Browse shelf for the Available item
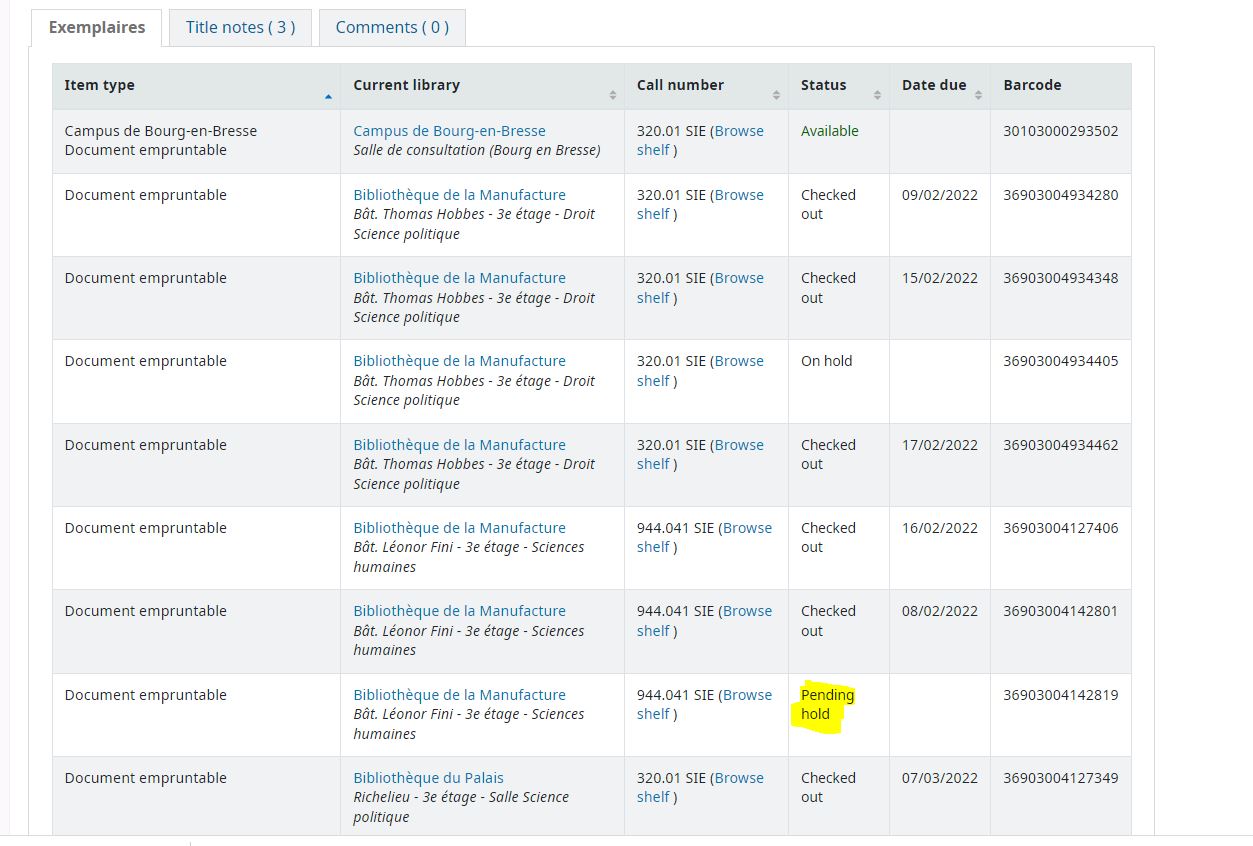 coord(738,131)
